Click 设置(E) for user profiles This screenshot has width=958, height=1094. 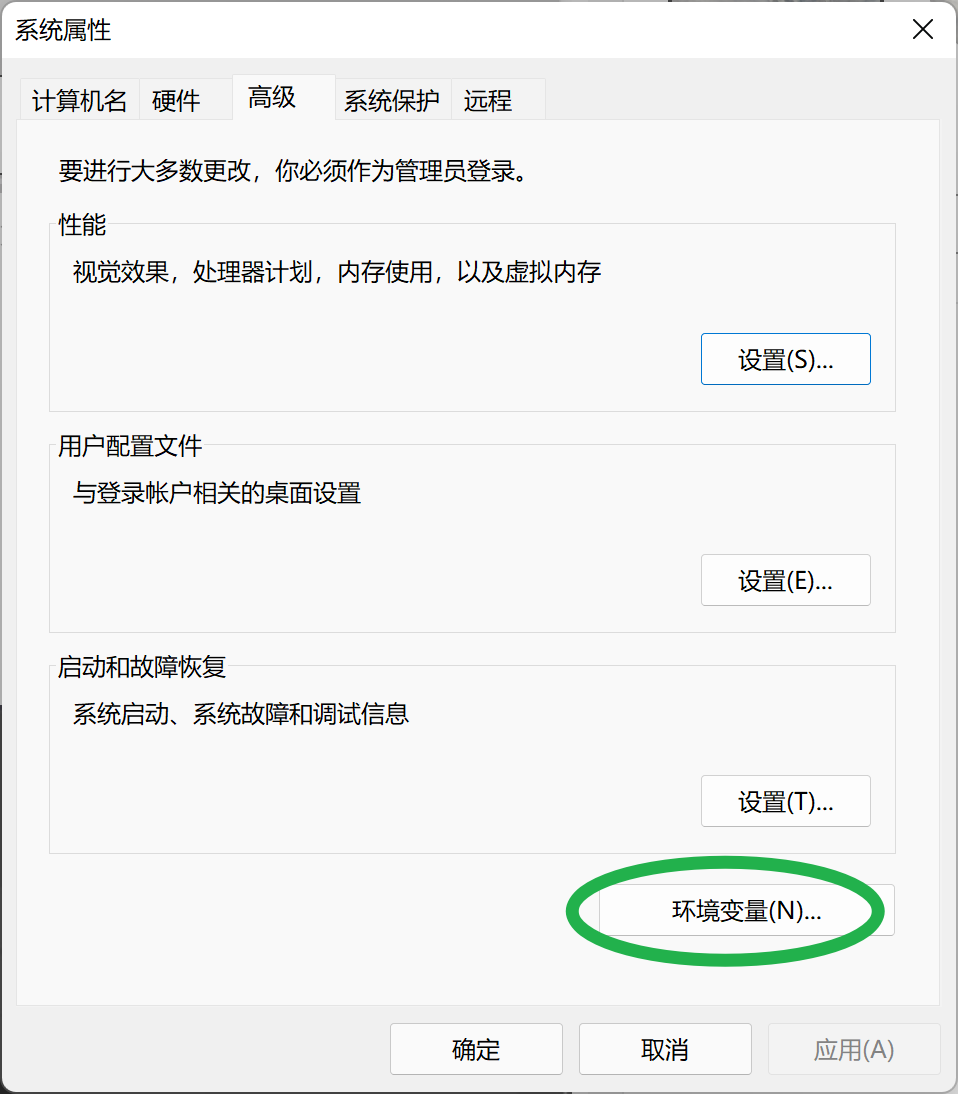(785, 581)
